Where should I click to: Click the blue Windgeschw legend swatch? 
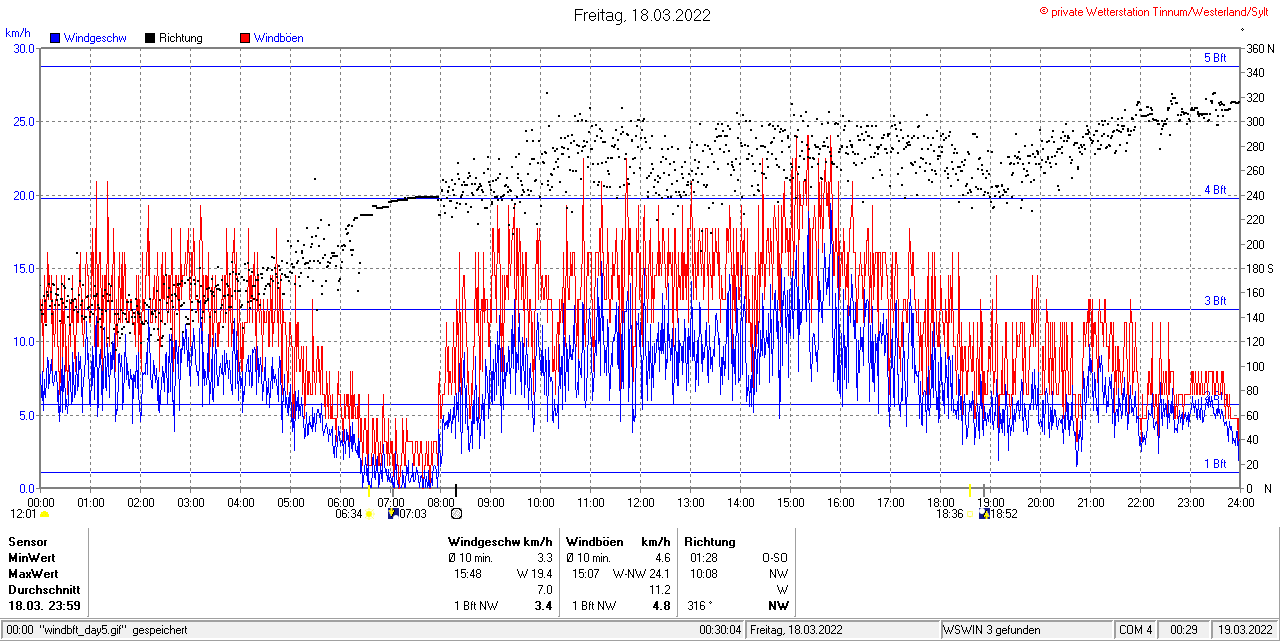click(56, 38)
